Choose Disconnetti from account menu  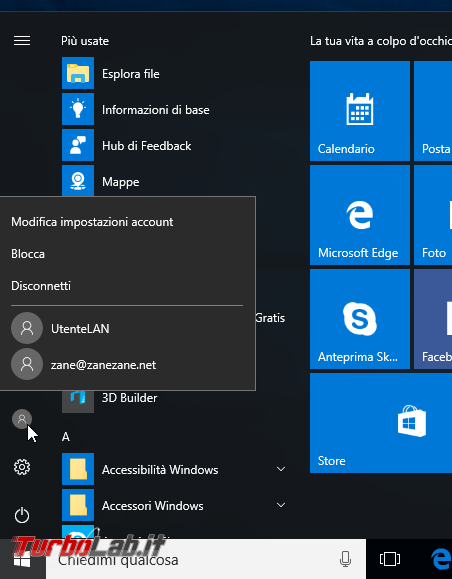41,286
